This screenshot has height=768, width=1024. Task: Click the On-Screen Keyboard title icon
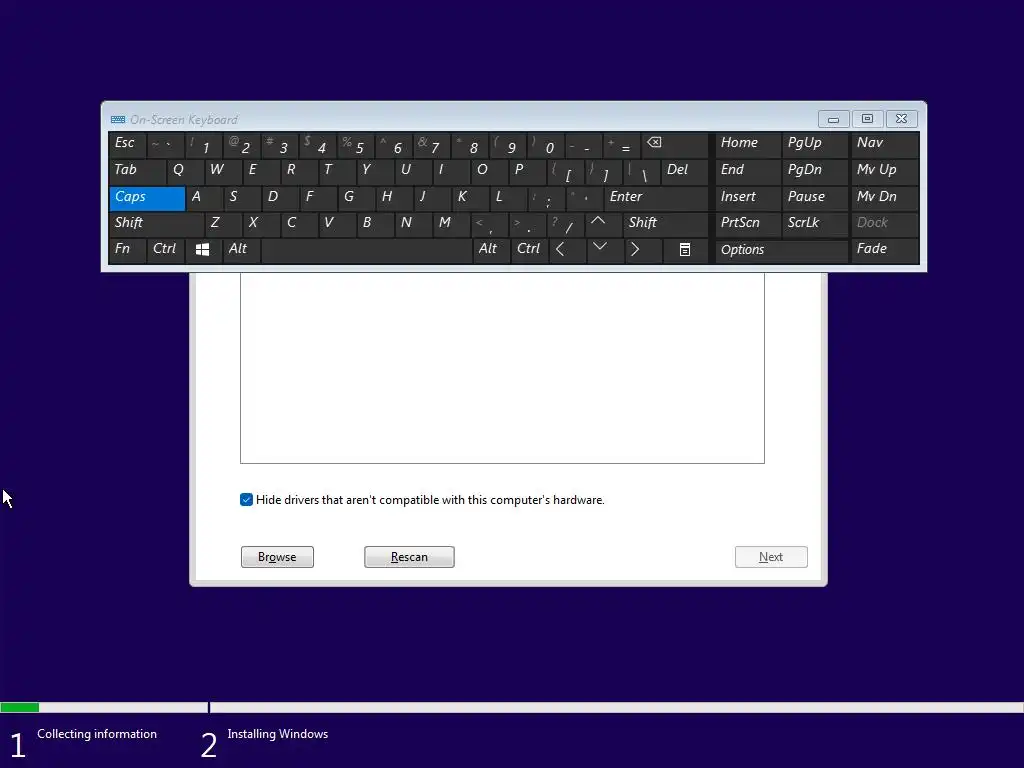click(118, 120)
